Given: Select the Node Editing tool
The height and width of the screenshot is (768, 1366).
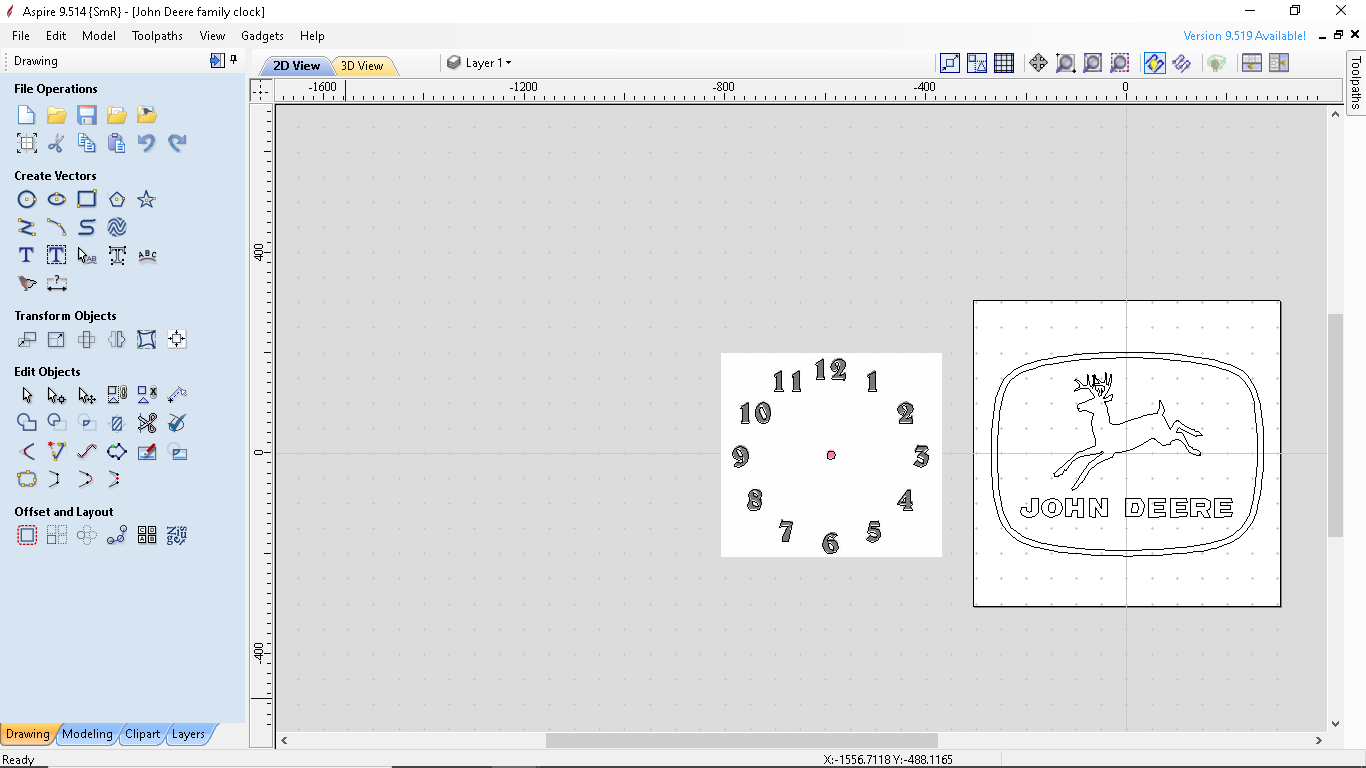Looking at the screenshot, I should 56,394.
